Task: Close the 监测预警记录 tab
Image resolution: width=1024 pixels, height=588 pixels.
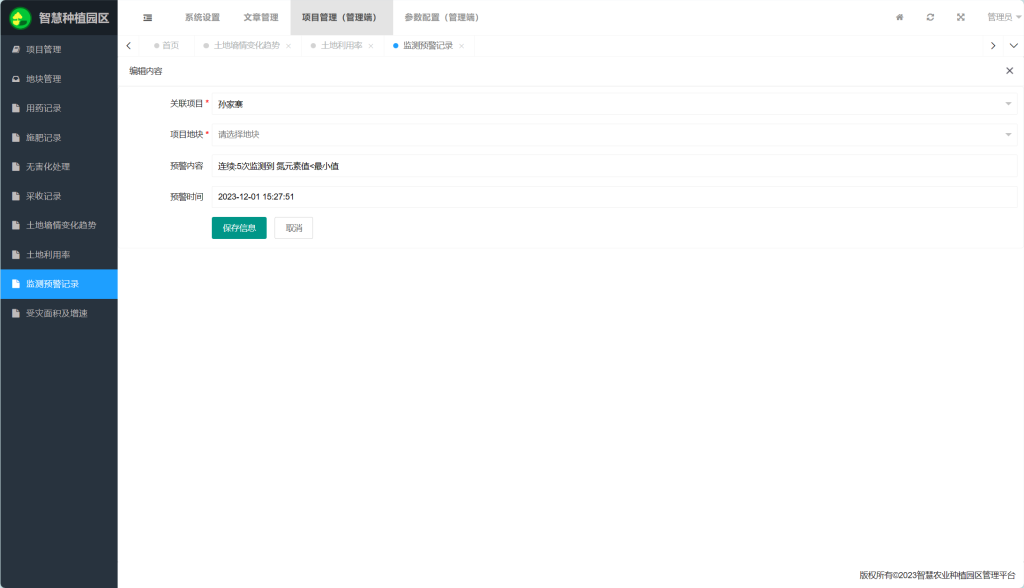Action: coord(461,46)
